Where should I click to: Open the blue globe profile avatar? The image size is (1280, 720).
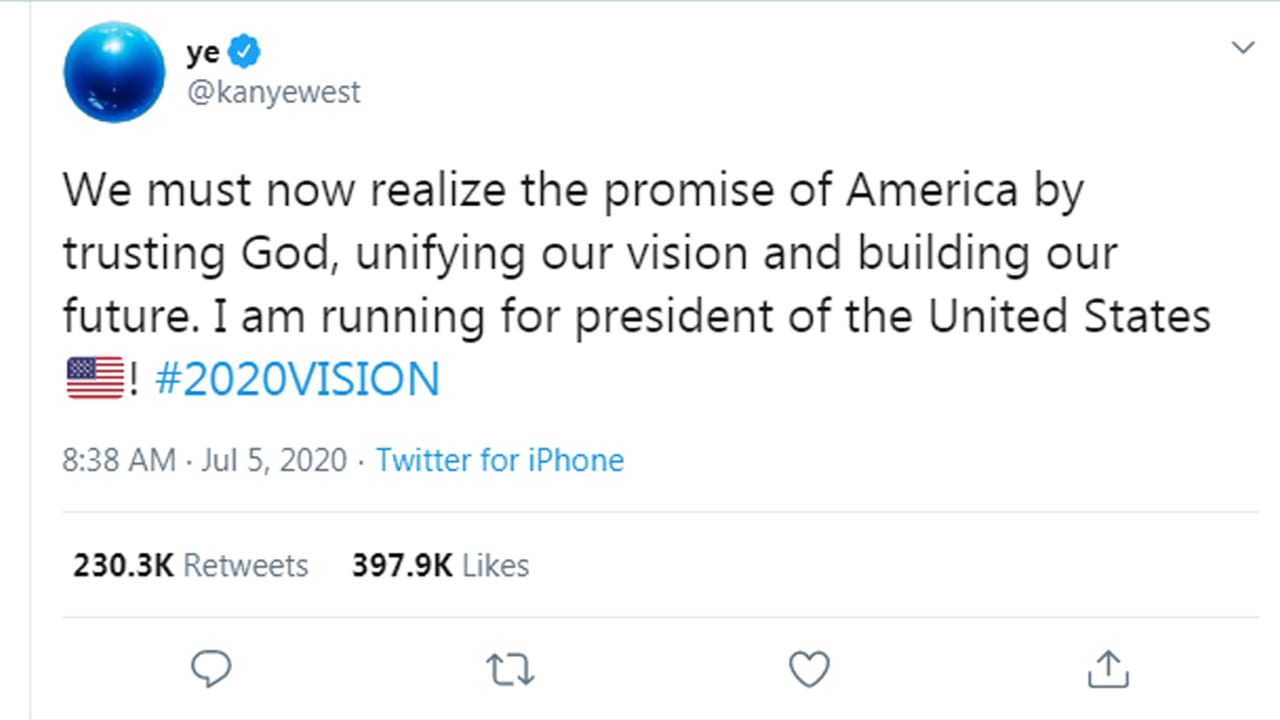tap(114, 72)
